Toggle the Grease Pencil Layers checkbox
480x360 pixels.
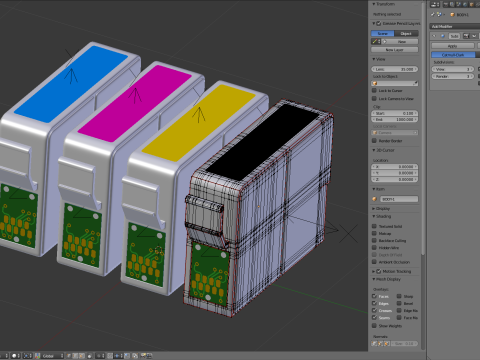[x=379, y=23]
